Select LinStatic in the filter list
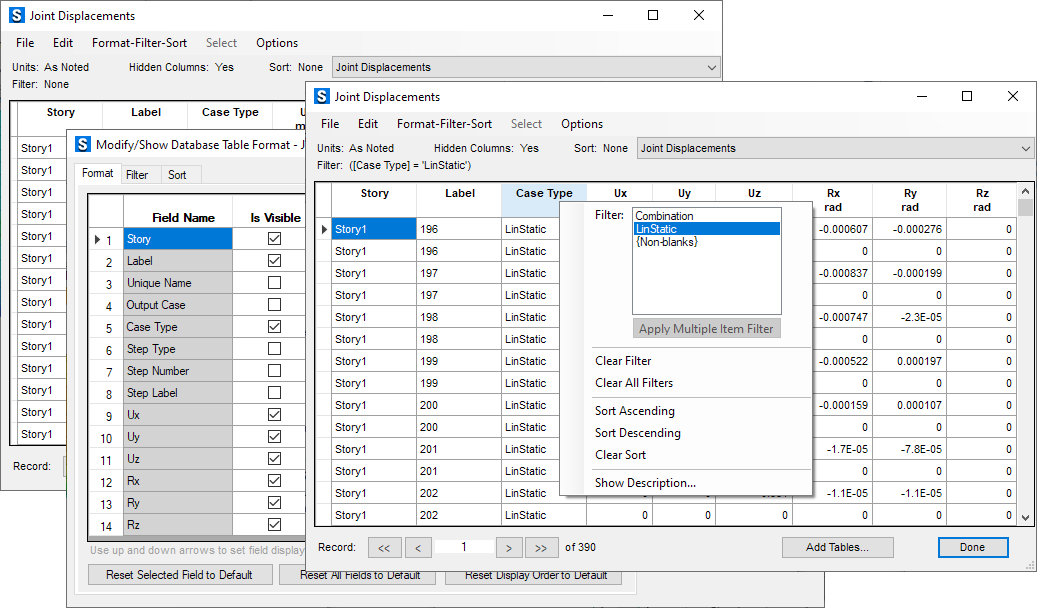Viewport: 1037px width, 608px height. [x=656, y=229]
